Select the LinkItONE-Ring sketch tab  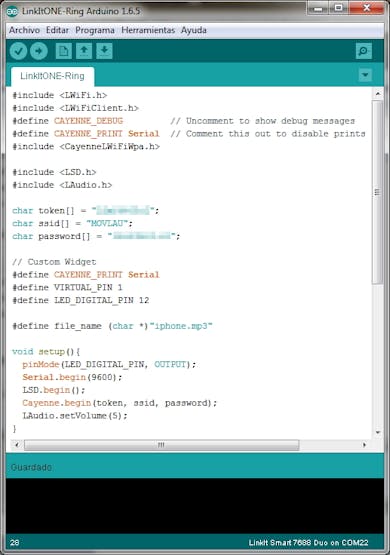[x=52, y=76]
